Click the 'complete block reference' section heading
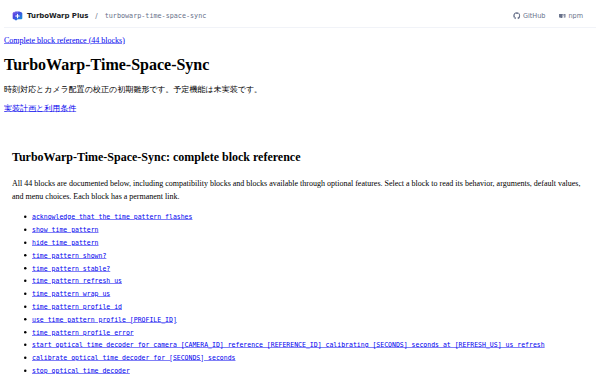This screenshot has height=375, width=600. (156, 157)
